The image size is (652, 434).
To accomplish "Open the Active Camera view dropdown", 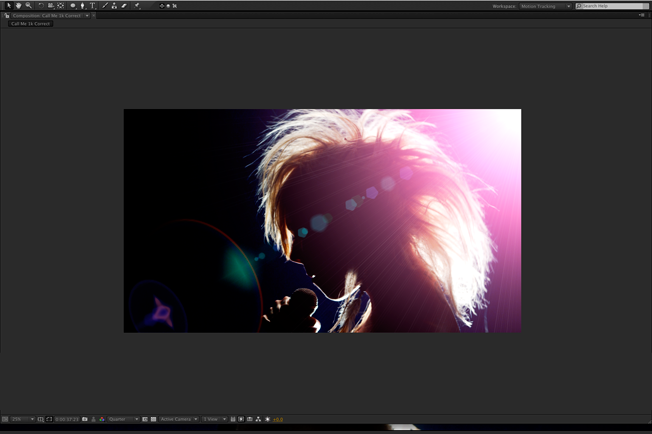I will (x=178, y=419).
